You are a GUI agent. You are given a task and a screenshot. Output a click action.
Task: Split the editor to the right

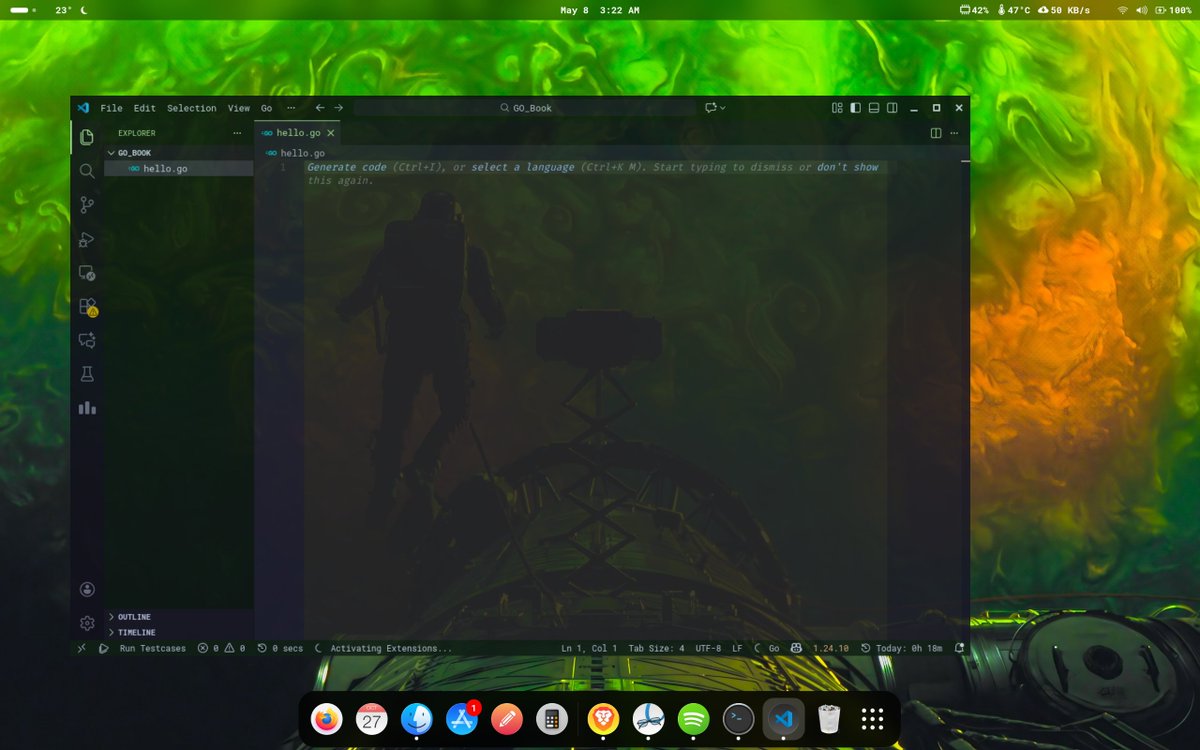936,132
